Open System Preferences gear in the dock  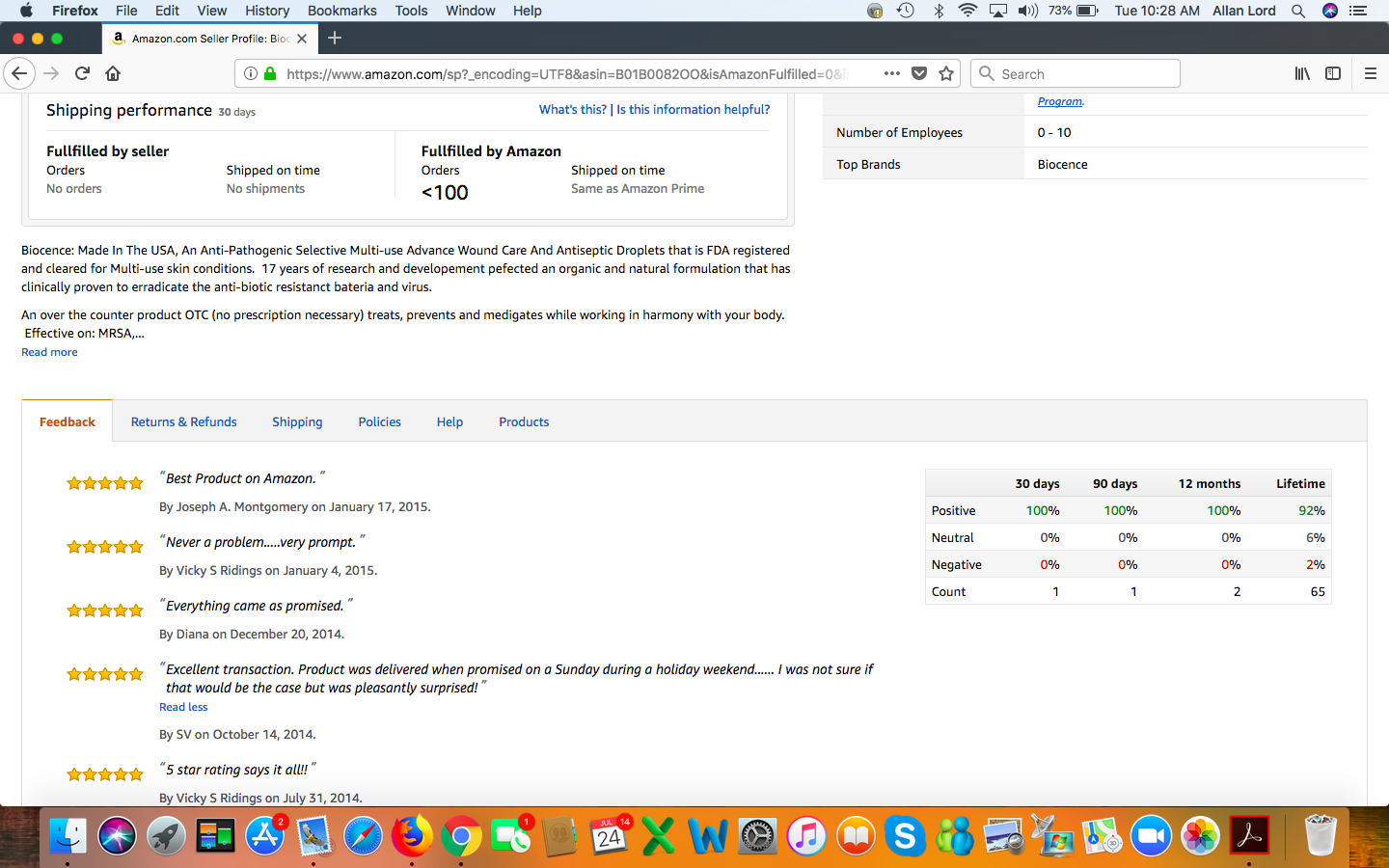pos(757,836)
